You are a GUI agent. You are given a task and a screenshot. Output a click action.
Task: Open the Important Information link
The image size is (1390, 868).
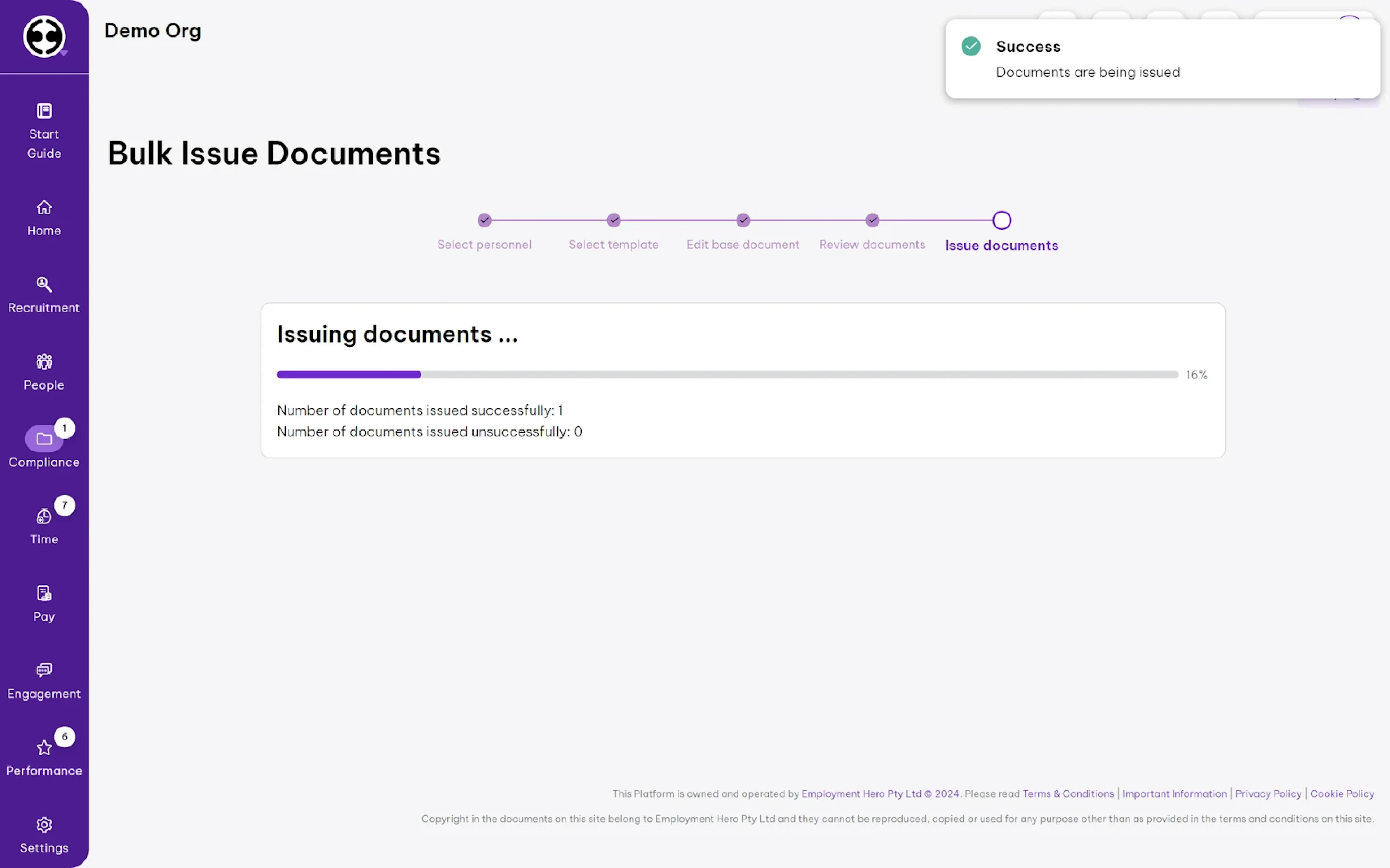(1174, 794)
